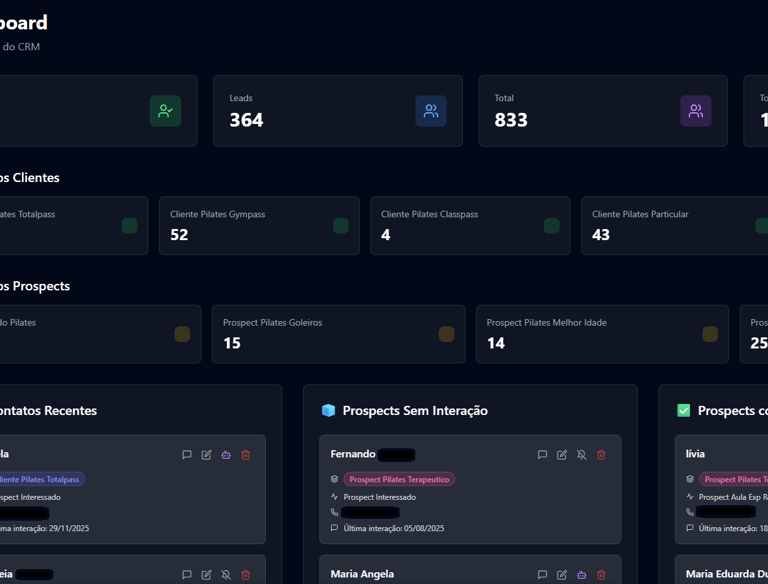The width and height of the screenshot is (768, 584).
Task: Click yellow badge on Prospect Pilates Goleiros card
Action: click(446, 334)
